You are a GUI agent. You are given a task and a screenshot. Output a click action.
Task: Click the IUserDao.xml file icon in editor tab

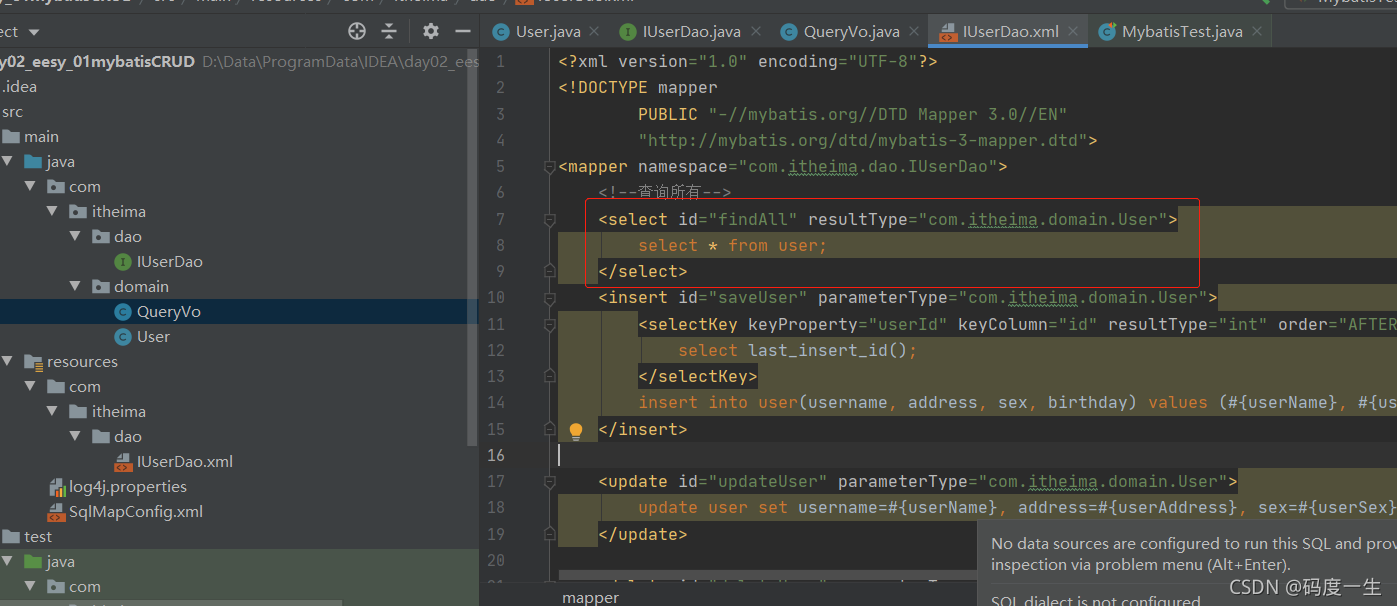click(946, 32)
